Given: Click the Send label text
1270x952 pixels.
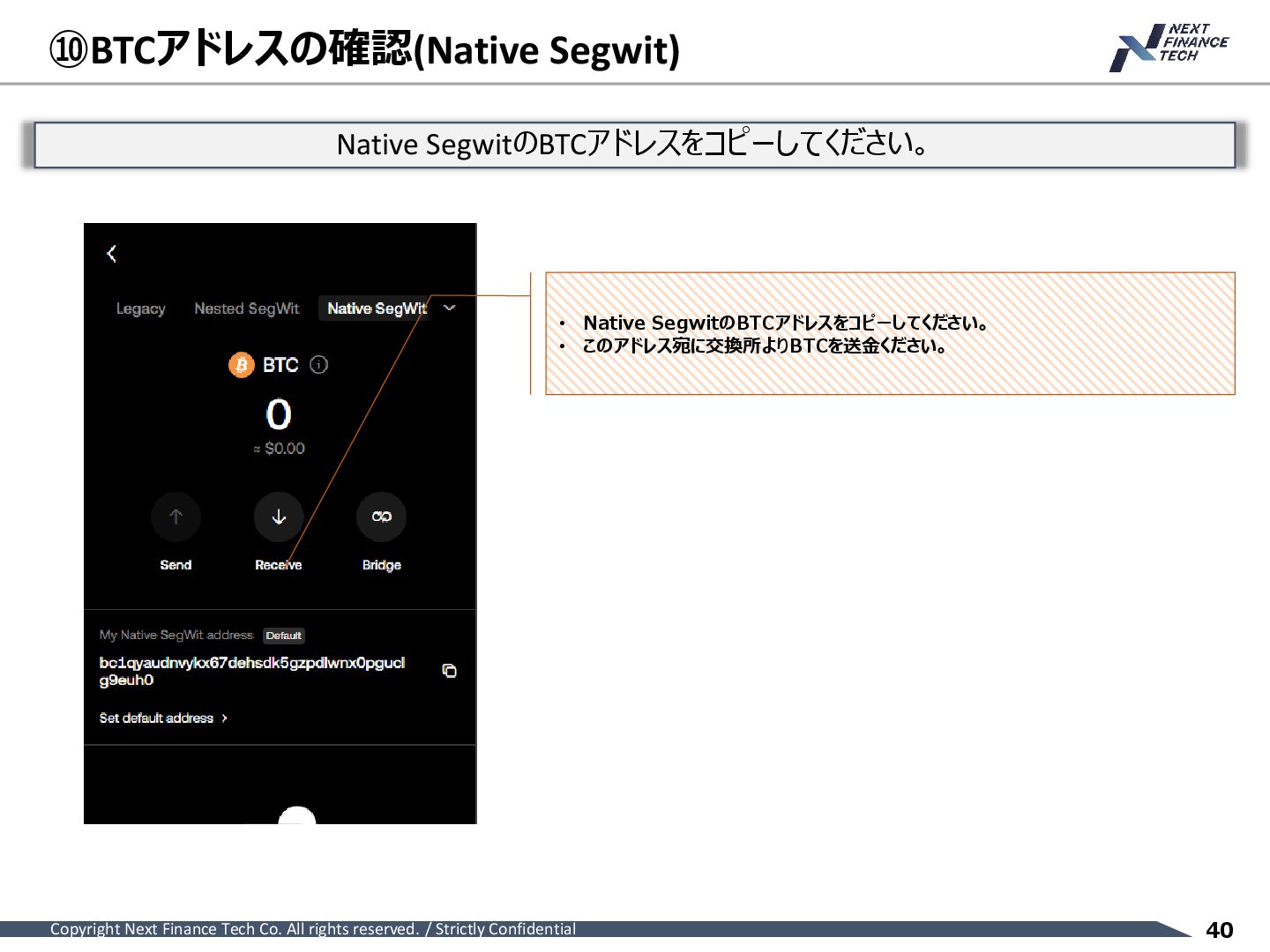Looking at the screenshot, I should pos(176,565).
